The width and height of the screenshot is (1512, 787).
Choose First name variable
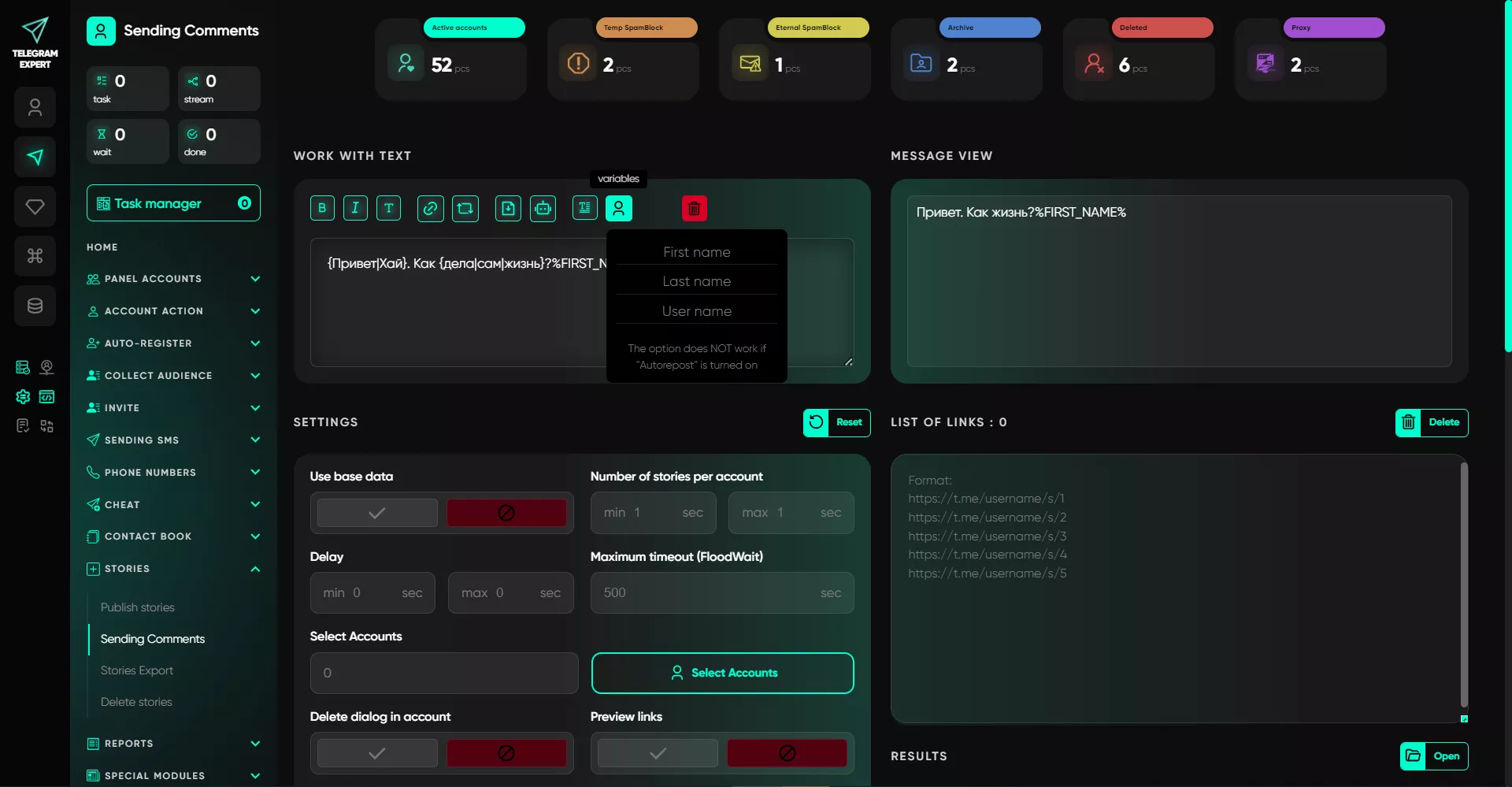(x=696, y=252)
